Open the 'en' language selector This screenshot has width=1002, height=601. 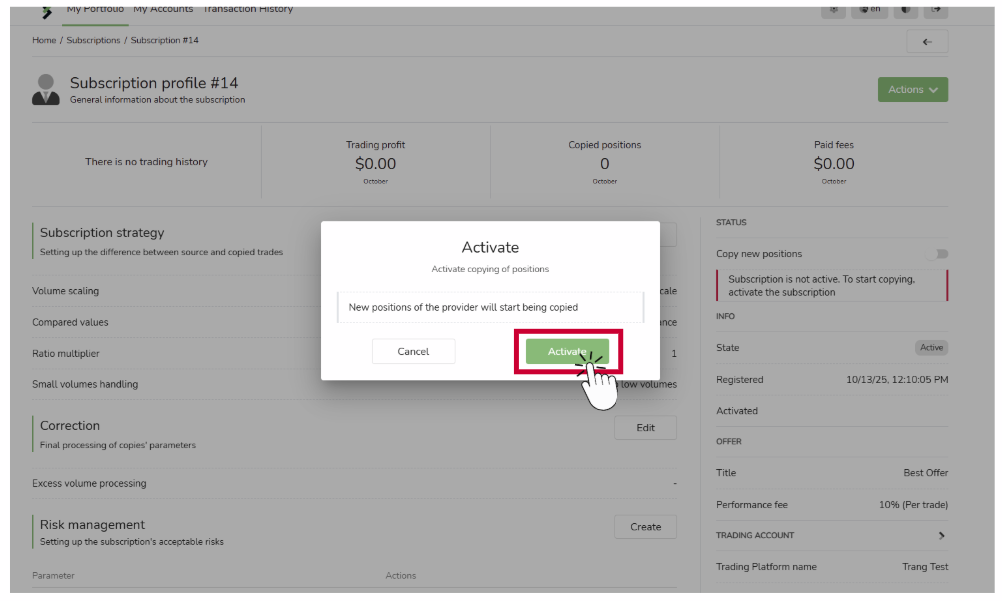(x=869, y=9)
